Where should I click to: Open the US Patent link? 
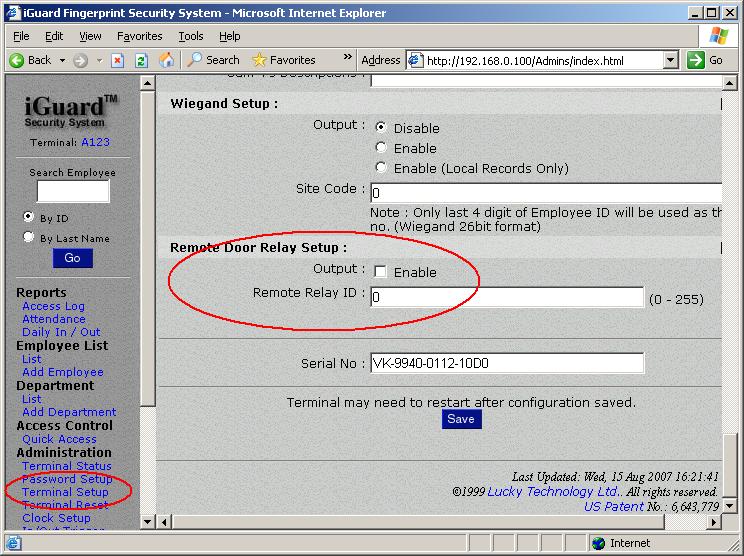[614, 507]
